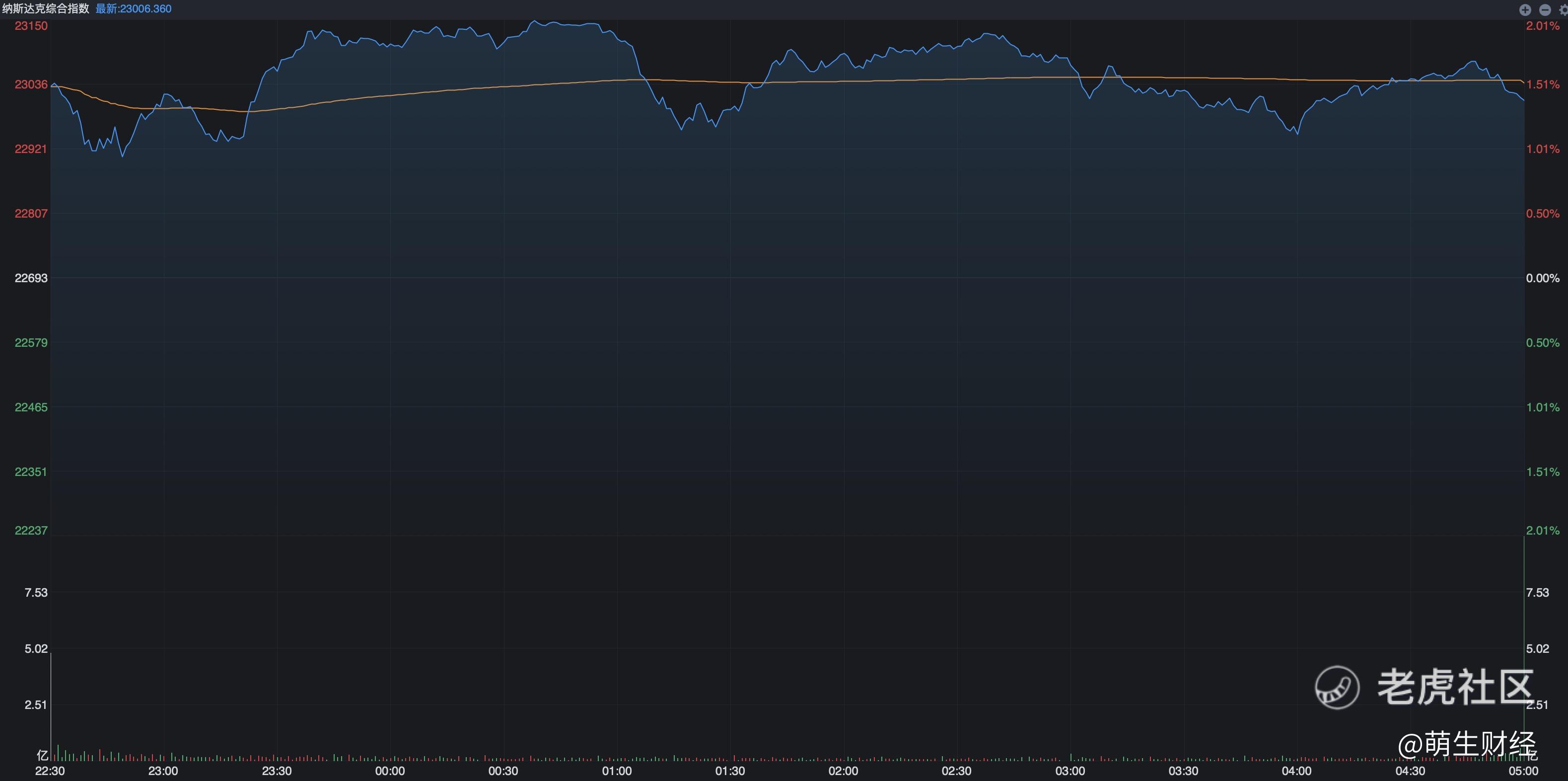Click the zoom out minus icon
1568x781 pixels.
1545,9
